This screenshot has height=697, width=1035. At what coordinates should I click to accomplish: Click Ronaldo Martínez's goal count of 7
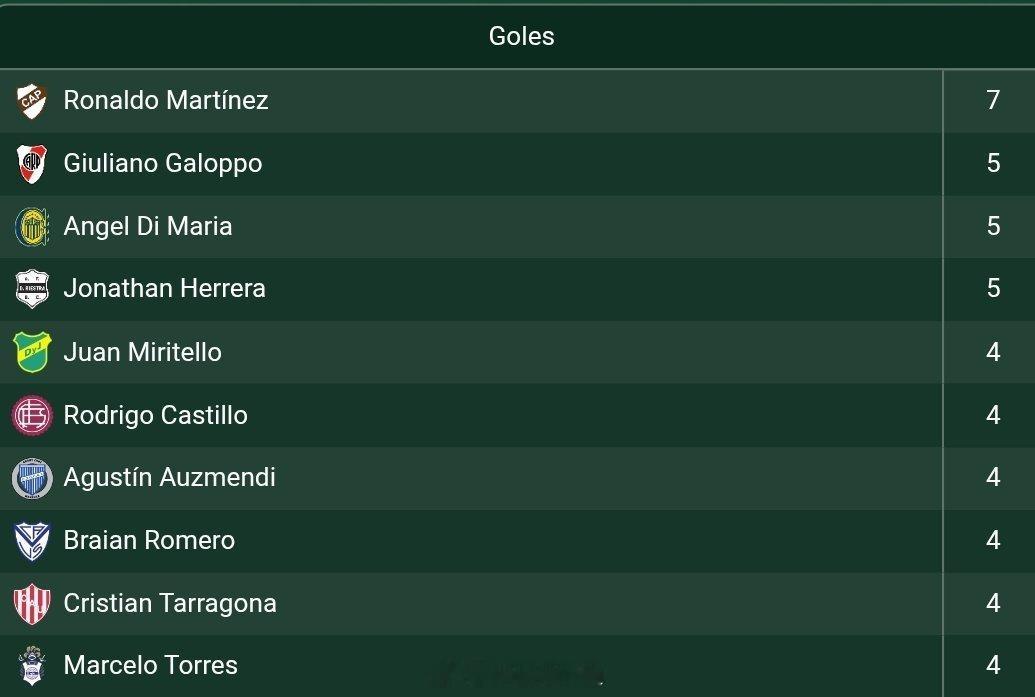(992, 100)
